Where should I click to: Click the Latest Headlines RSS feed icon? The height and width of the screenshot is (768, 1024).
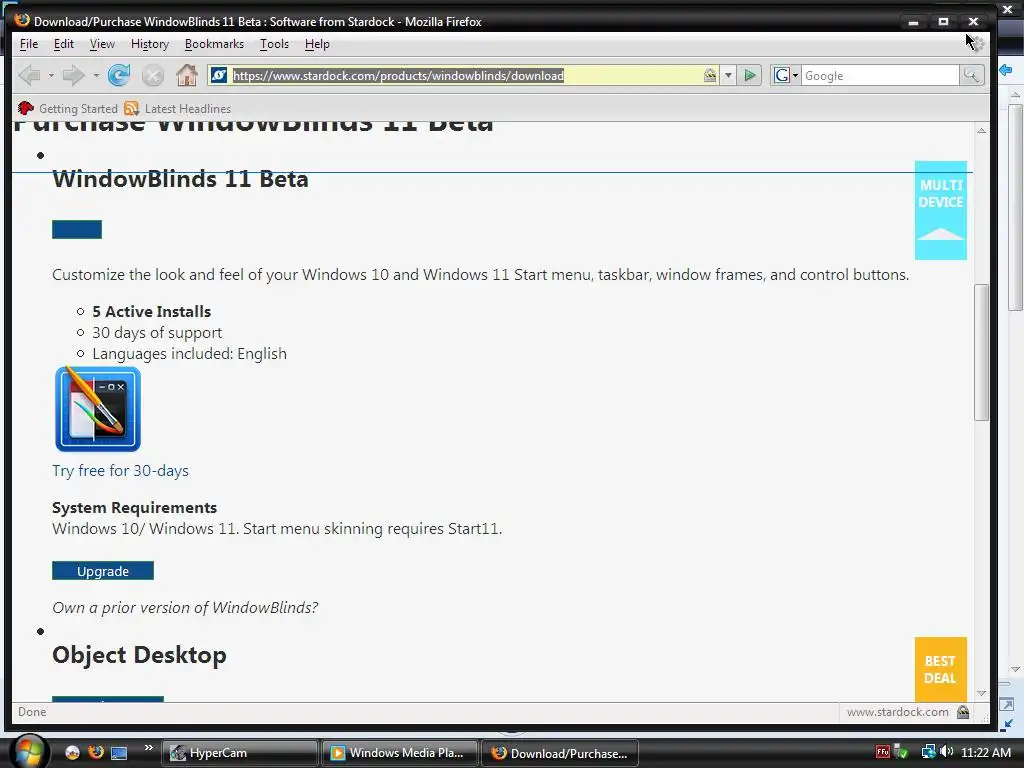click(x=132, y=108)
